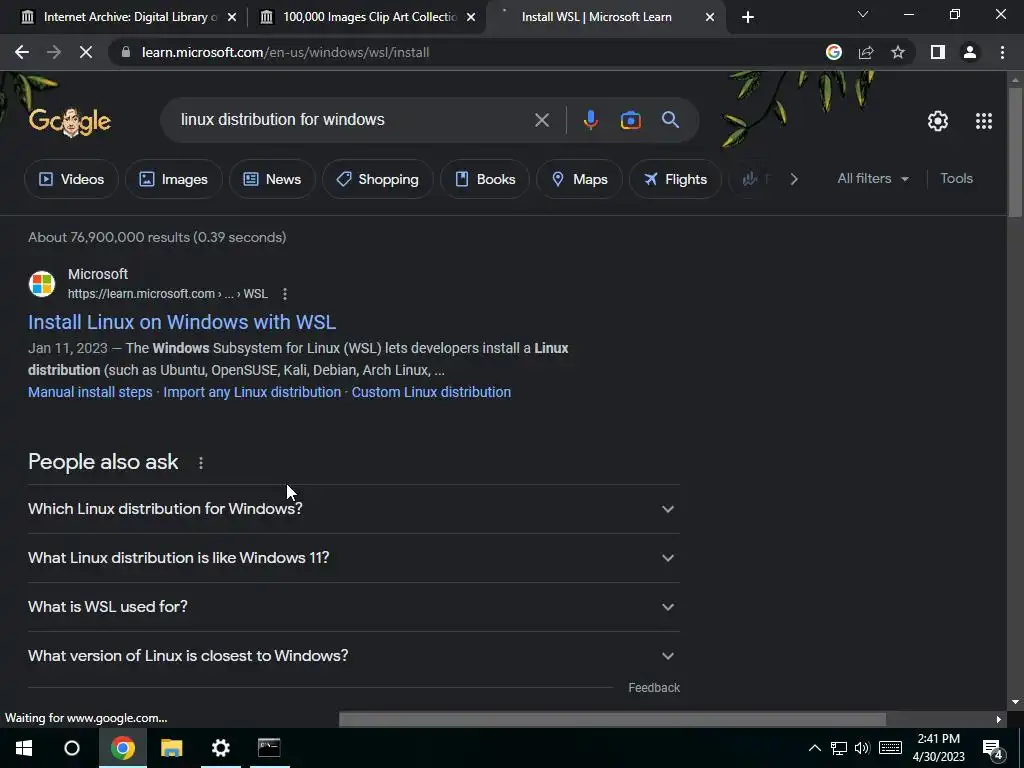Open Manual install steps sitelink

(x=90, y=392)
